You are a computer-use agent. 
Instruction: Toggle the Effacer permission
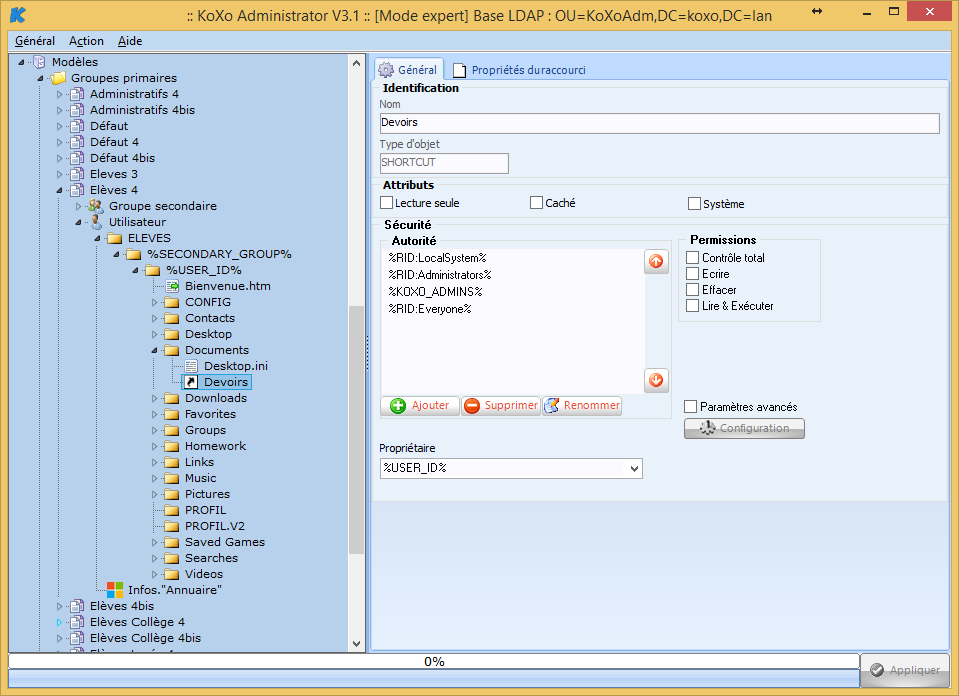(692, 289)
